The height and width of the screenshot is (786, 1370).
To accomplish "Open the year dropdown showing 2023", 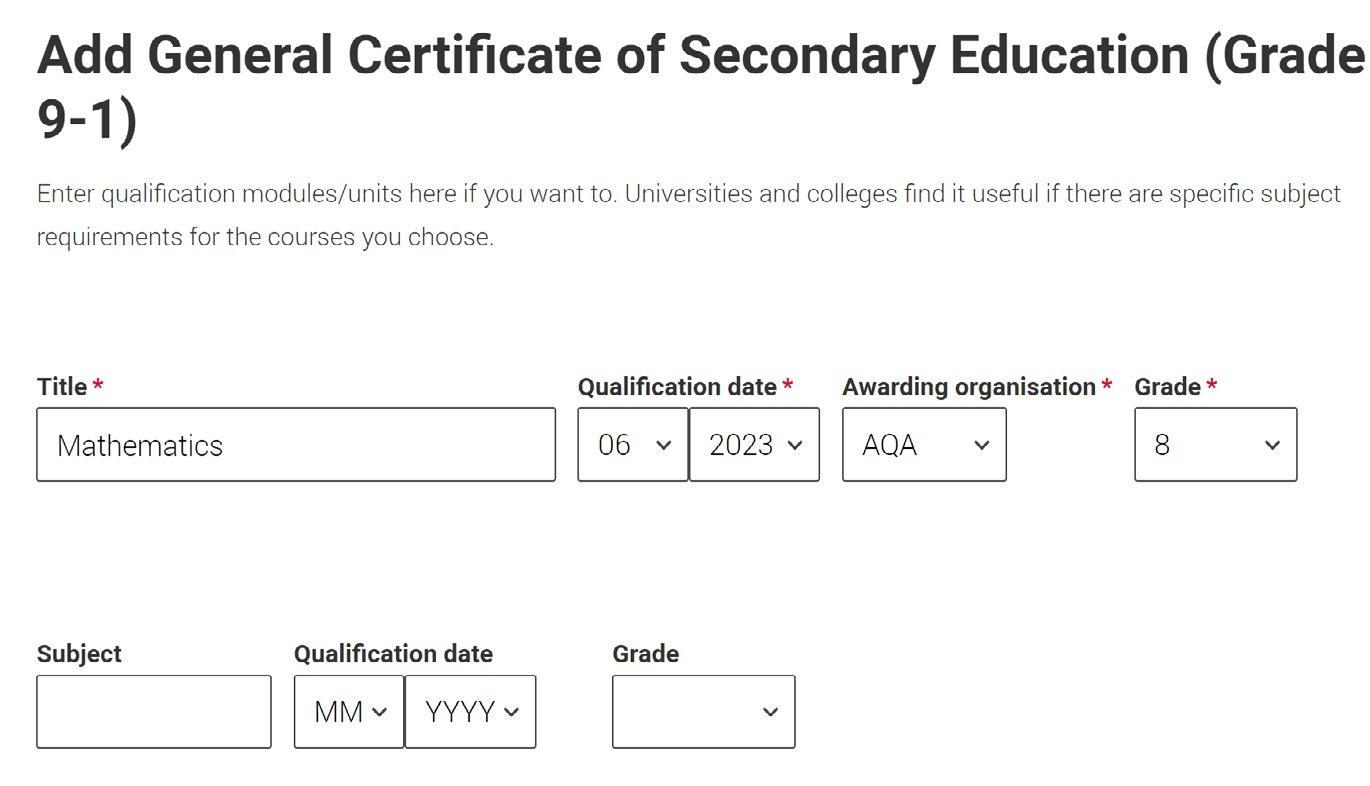I will (x=754, y=445).
